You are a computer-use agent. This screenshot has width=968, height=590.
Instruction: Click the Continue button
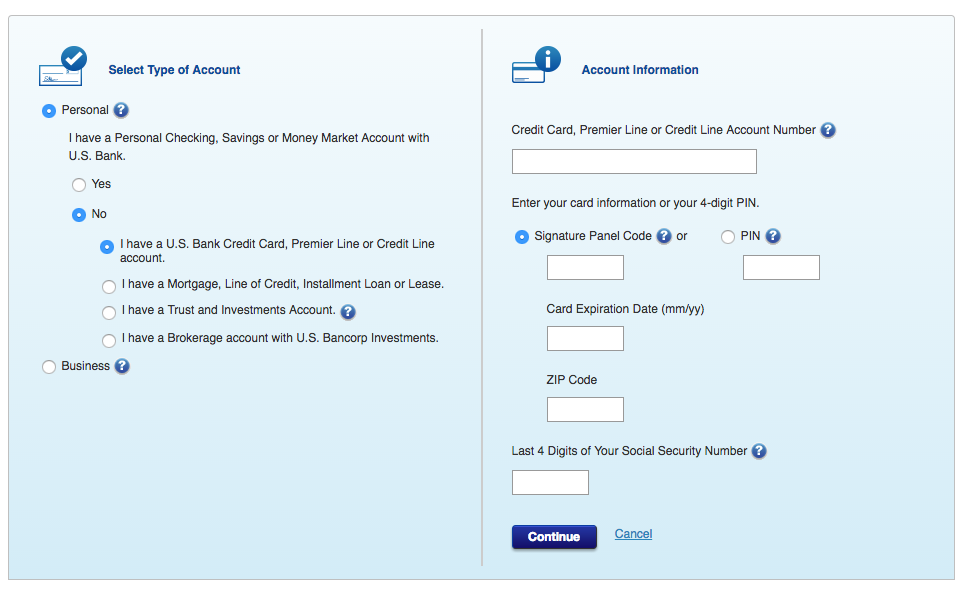(x=554, y=537)
